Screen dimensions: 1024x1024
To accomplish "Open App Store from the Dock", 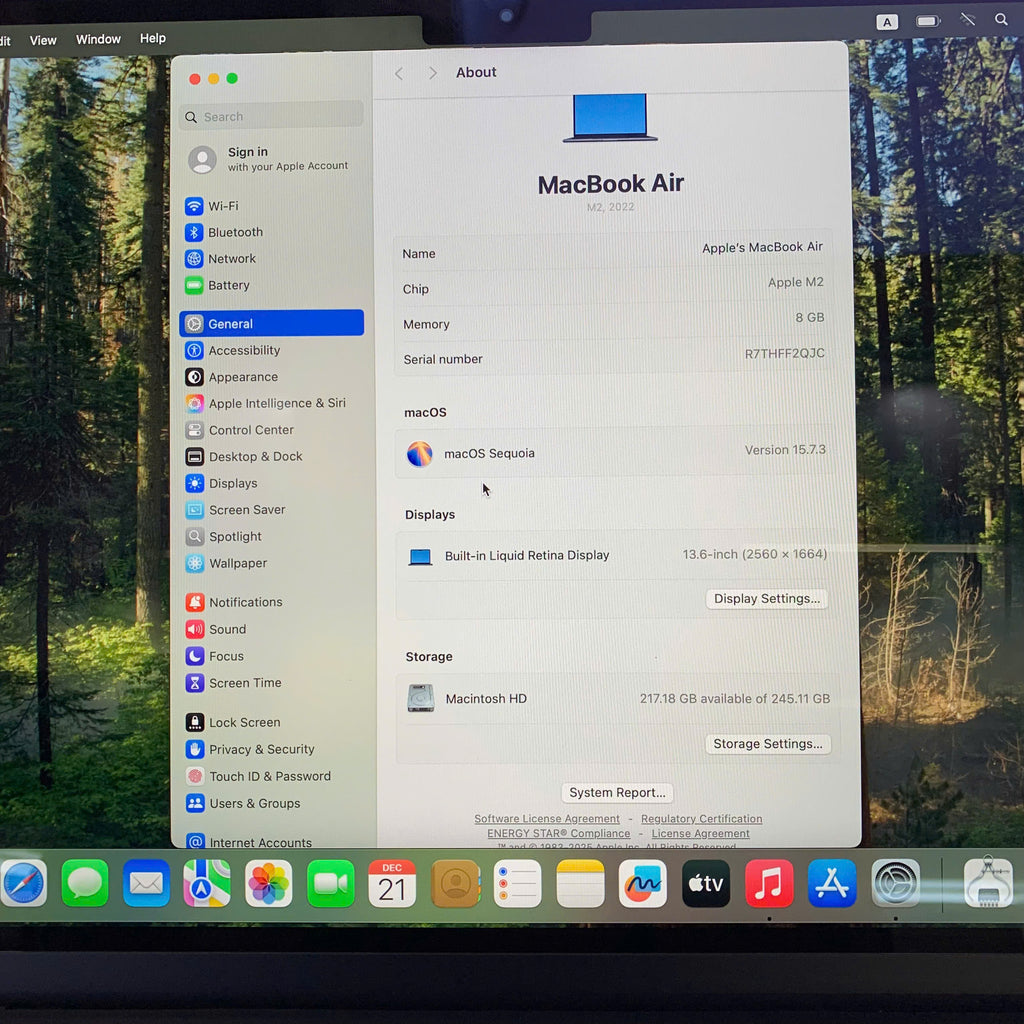I will tap(832, 884).
